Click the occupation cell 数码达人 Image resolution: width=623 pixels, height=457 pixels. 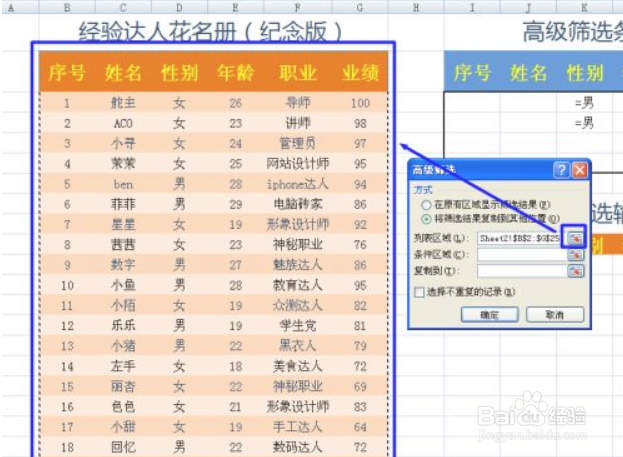click(x=298, y=447)
